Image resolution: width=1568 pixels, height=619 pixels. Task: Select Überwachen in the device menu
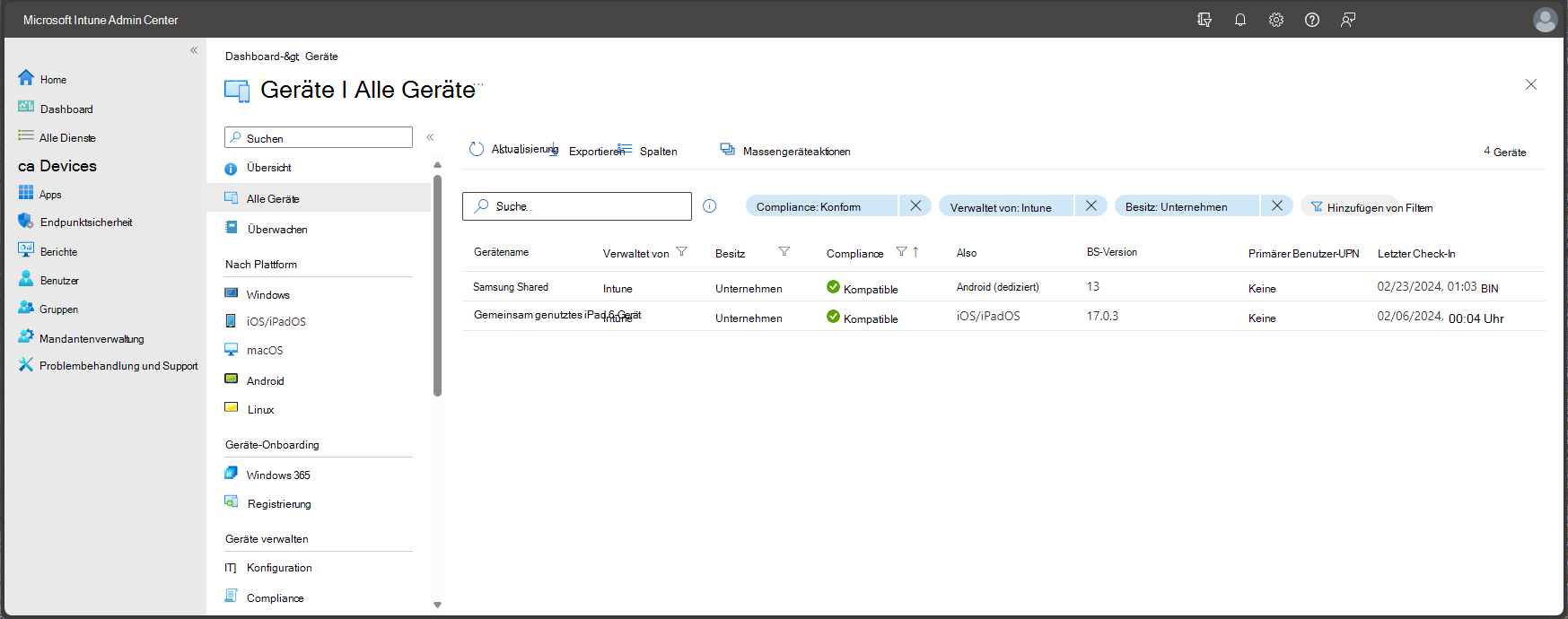(x=276, y=230)
